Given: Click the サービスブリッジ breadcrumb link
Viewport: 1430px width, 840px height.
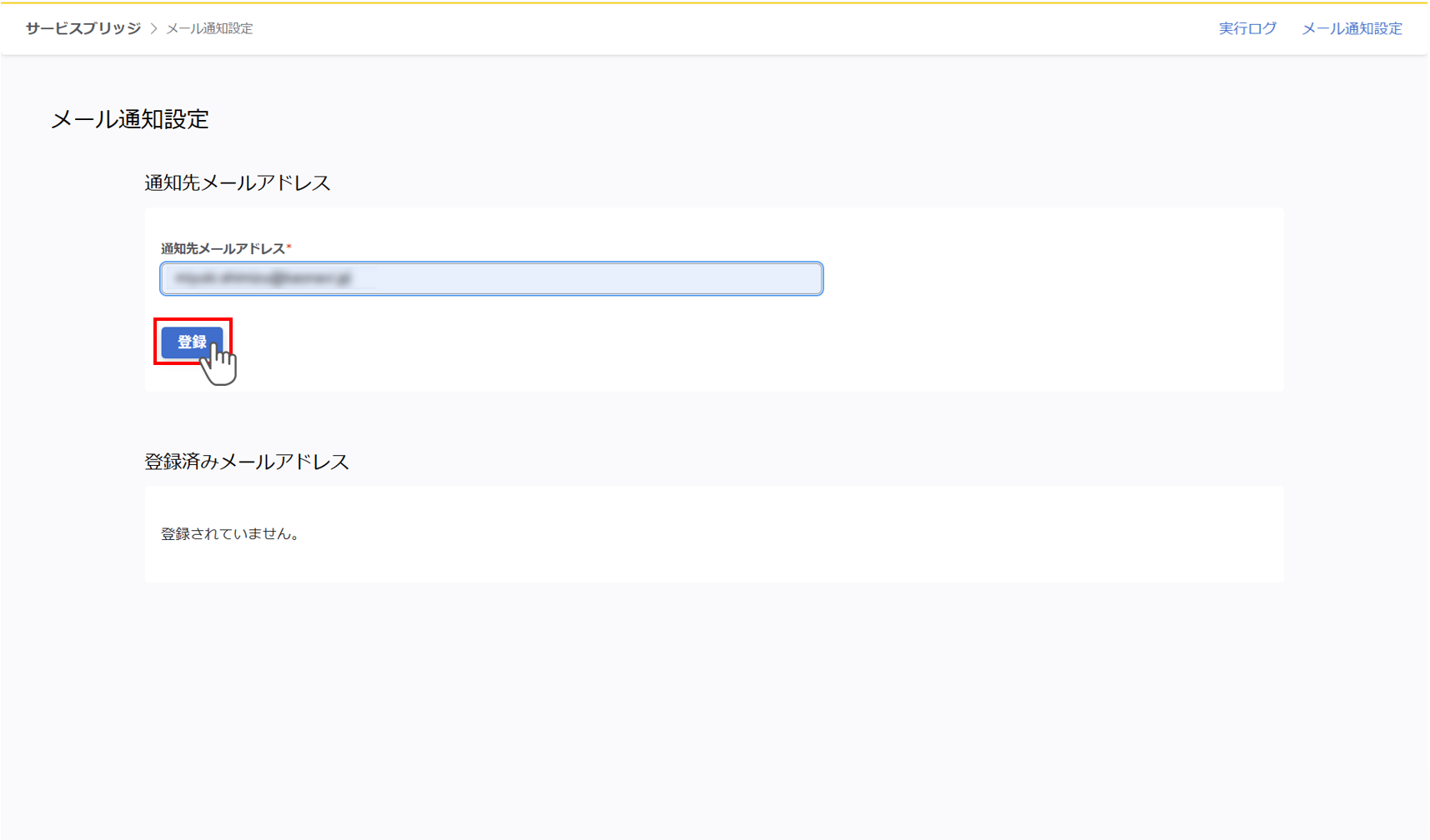Looking at the screenshot, I should pyautogui.click(x=83, y=28).
